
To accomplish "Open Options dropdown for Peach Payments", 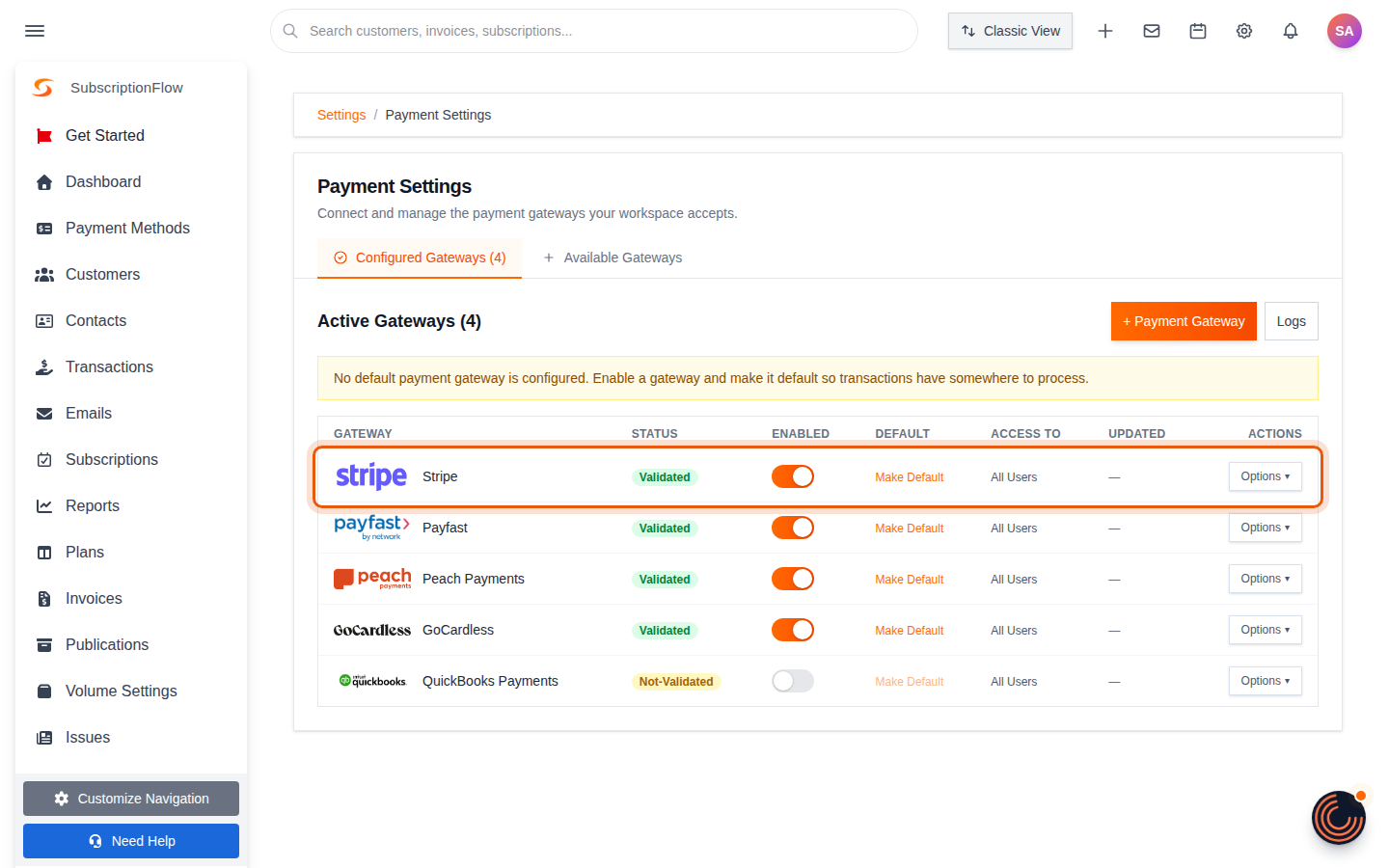I will (x=1266, y=579).
